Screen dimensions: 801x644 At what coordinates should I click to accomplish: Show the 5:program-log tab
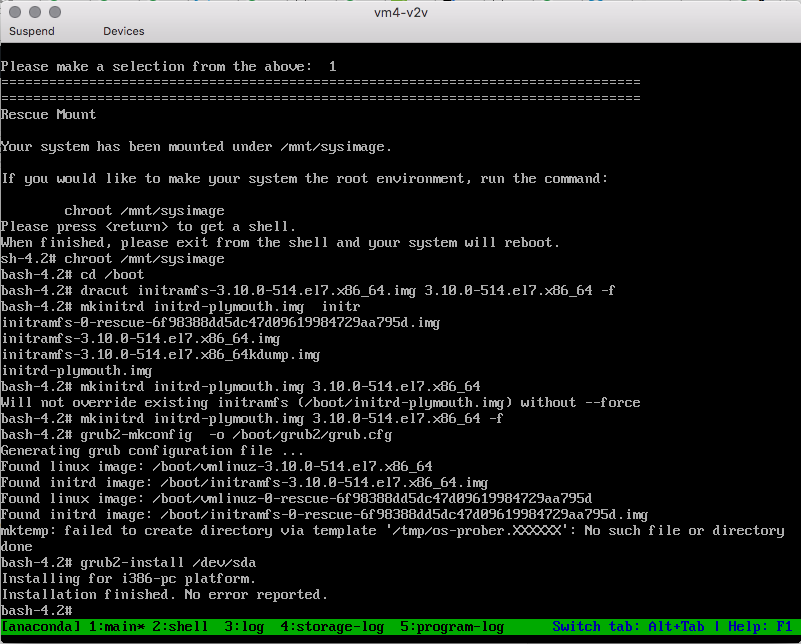(452, 627)
